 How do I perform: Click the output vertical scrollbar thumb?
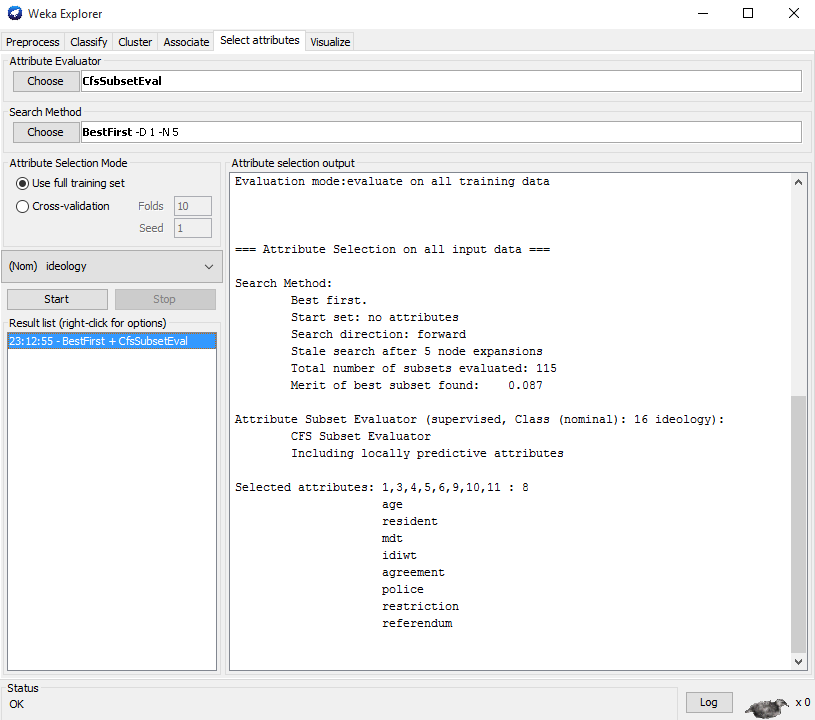pos(798,524)
